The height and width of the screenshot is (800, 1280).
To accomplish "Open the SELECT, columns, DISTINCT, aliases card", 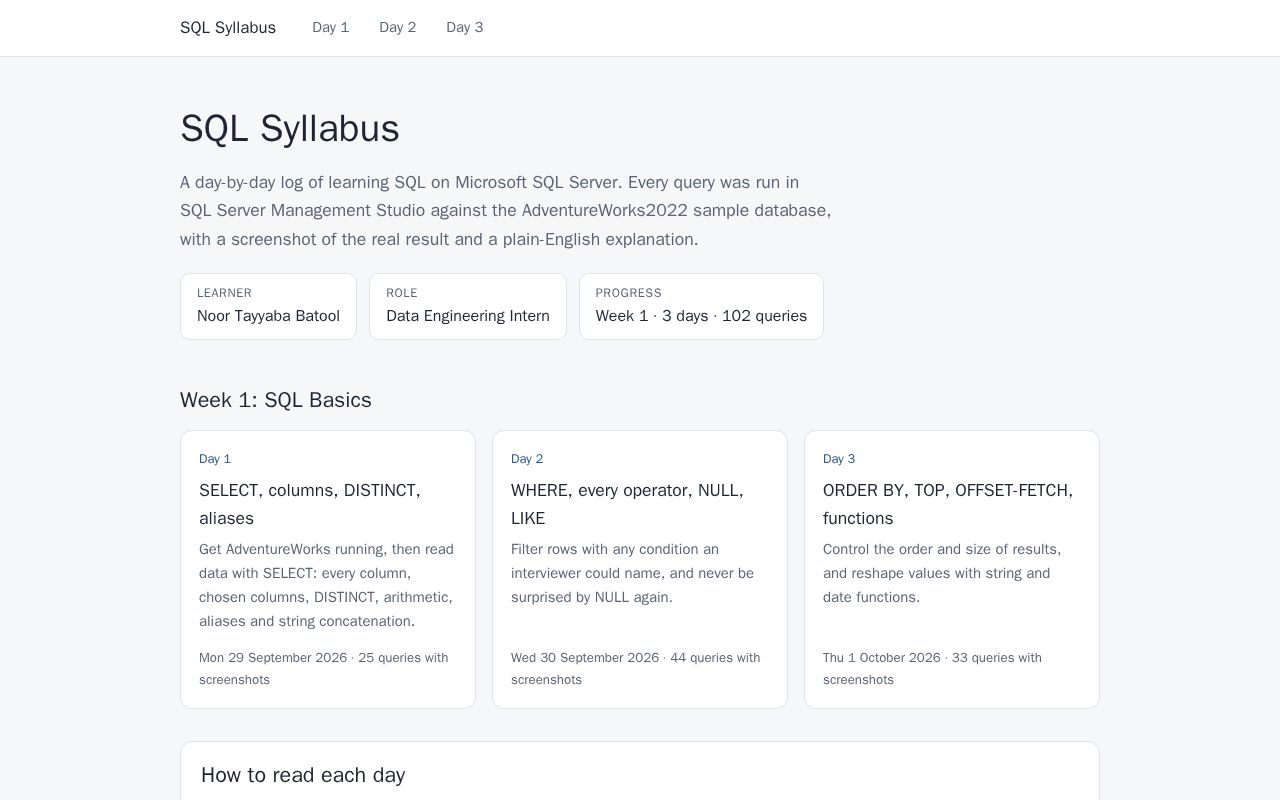I will pyautogui.click(x=328, y=569).
